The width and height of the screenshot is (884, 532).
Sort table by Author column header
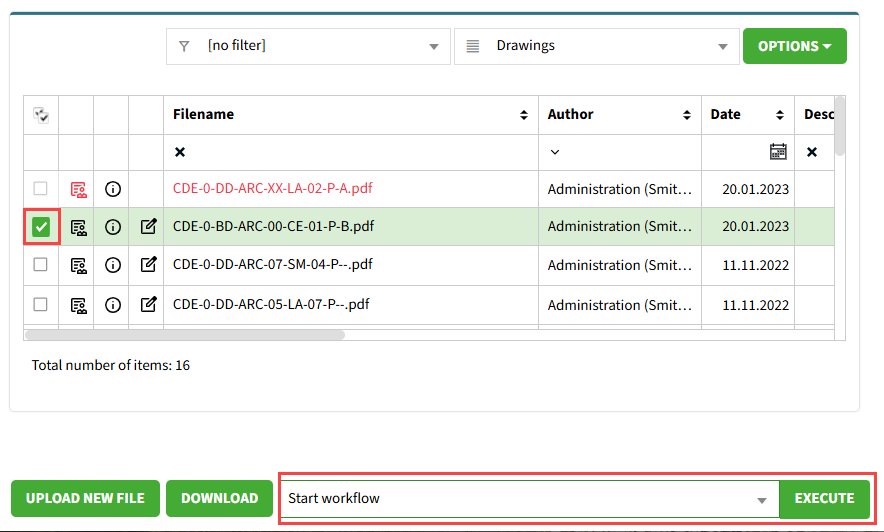pyautogui.click(x=619, y=115)
